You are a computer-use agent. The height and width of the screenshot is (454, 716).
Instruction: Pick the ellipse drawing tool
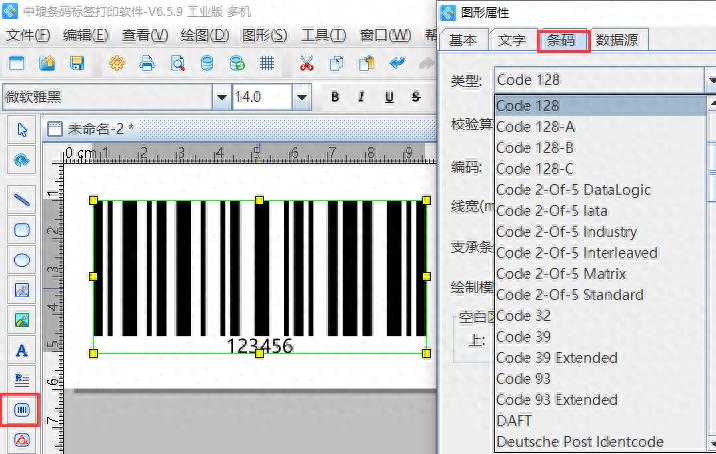click(22, 260)
